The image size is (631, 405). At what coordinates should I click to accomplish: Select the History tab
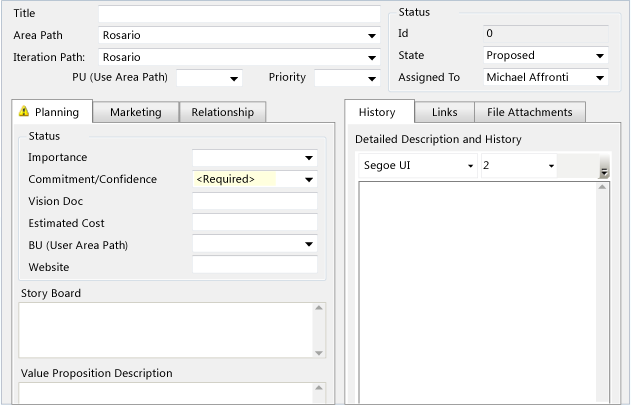(x=379, y=112)
